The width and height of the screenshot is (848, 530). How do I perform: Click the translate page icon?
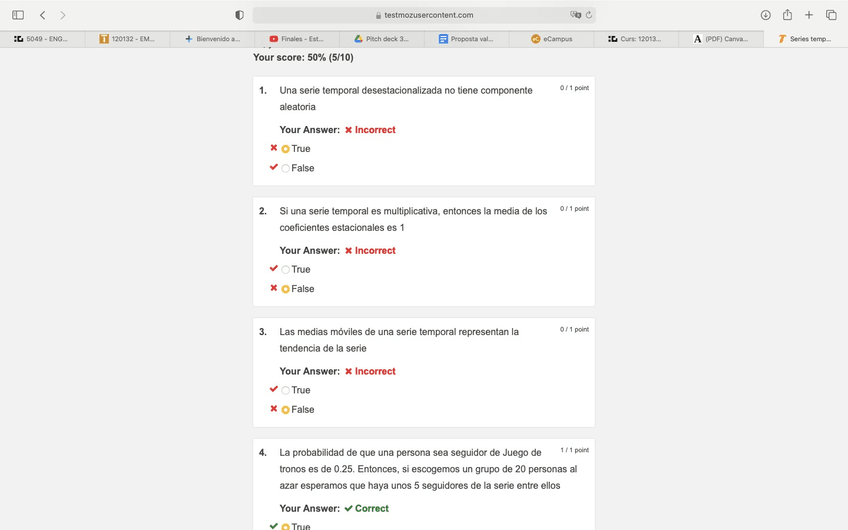575,15
